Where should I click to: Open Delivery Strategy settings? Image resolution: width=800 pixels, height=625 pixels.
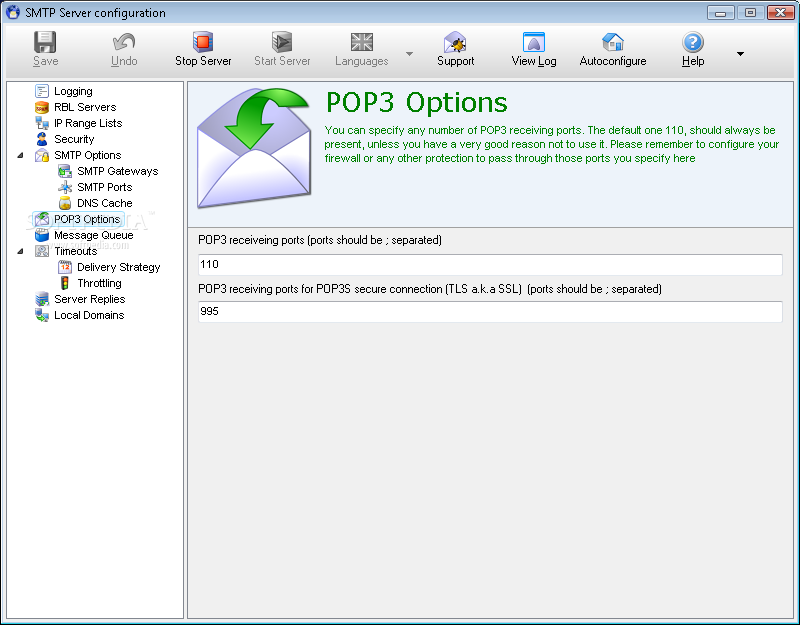coord(118,267)
